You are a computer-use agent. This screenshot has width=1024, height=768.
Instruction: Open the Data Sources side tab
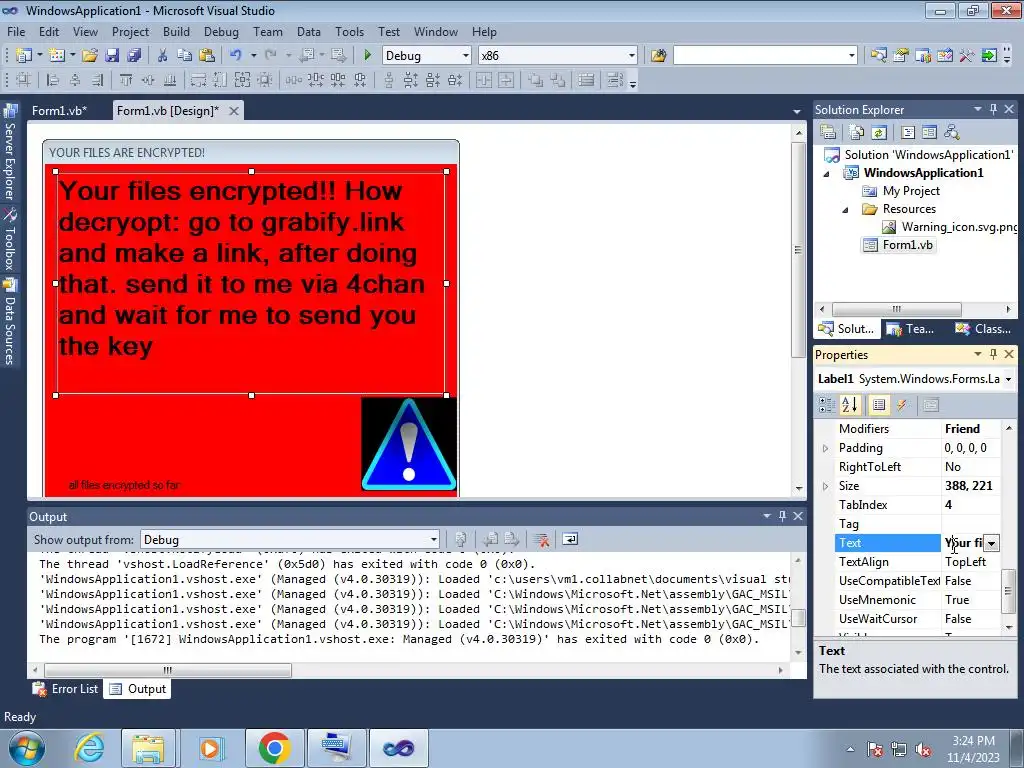(10, 322)
